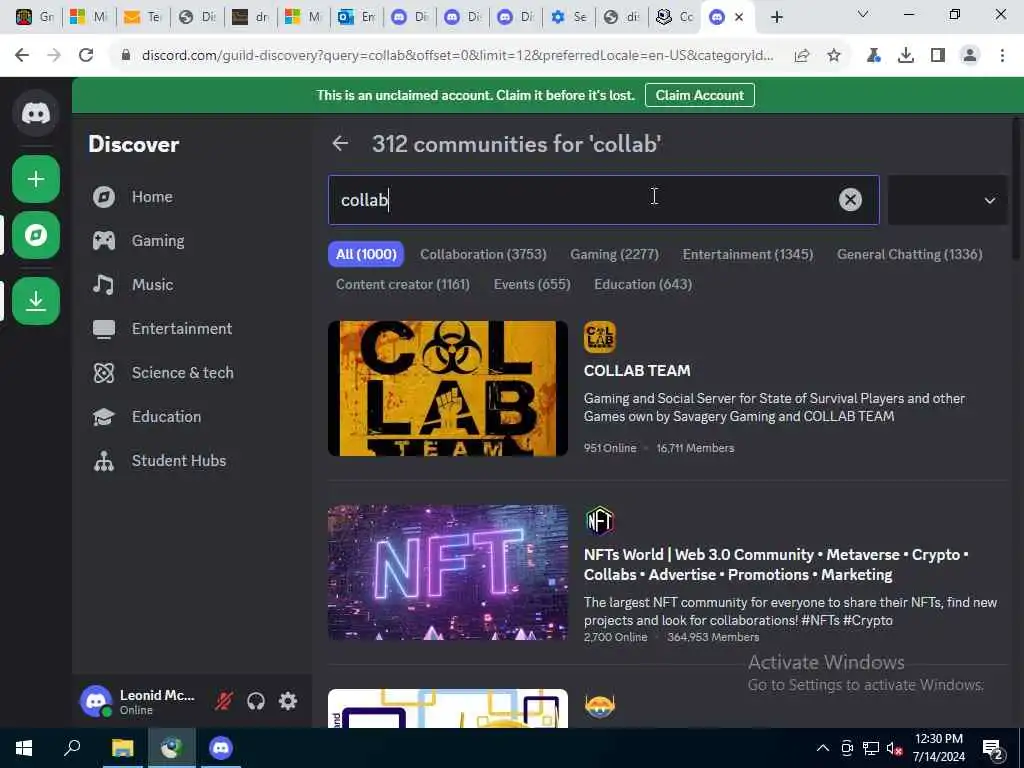Toggle the browser side panel icon
This screenshot has width=1024, height=768.
pos(938,56)
